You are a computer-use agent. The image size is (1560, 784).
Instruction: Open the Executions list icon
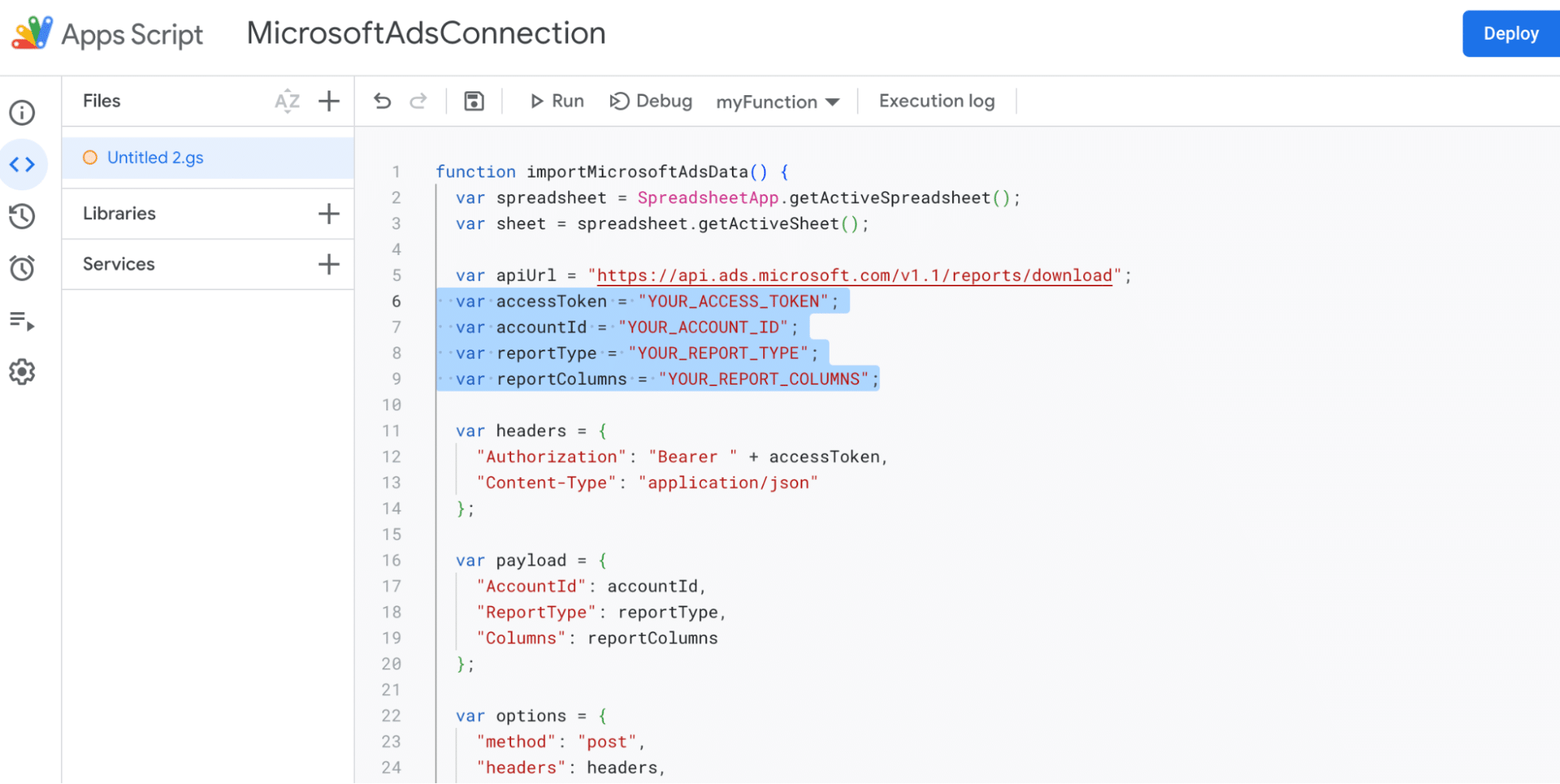coord(22,320)
